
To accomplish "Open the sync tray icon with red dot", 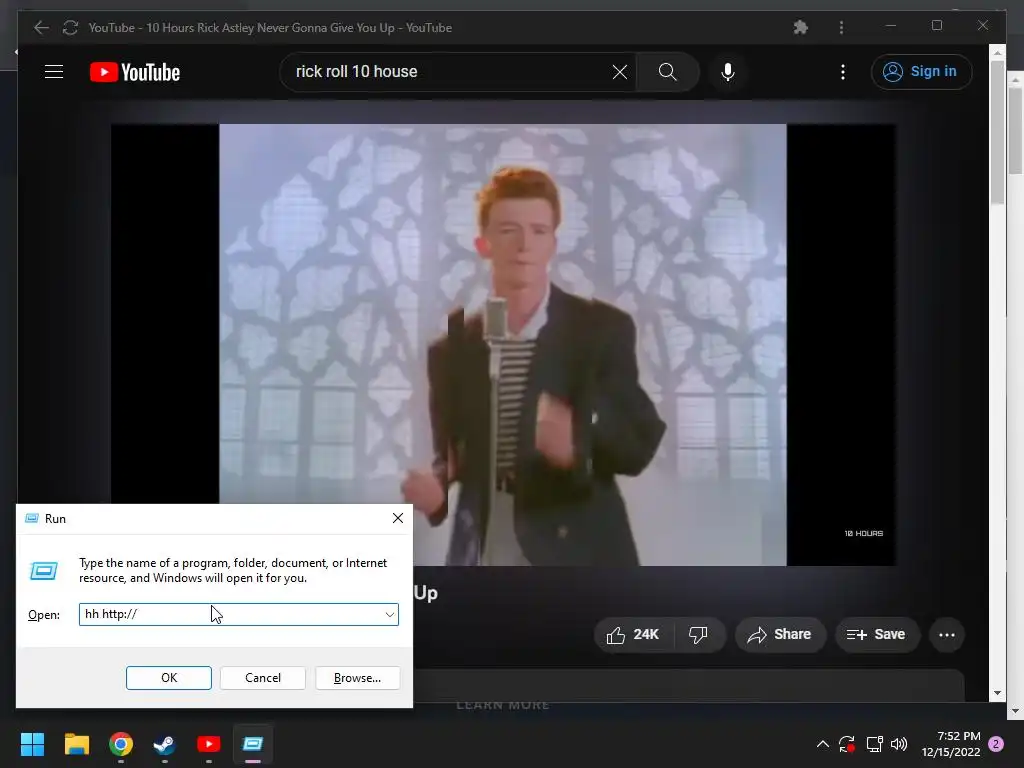I will (847, 744).
